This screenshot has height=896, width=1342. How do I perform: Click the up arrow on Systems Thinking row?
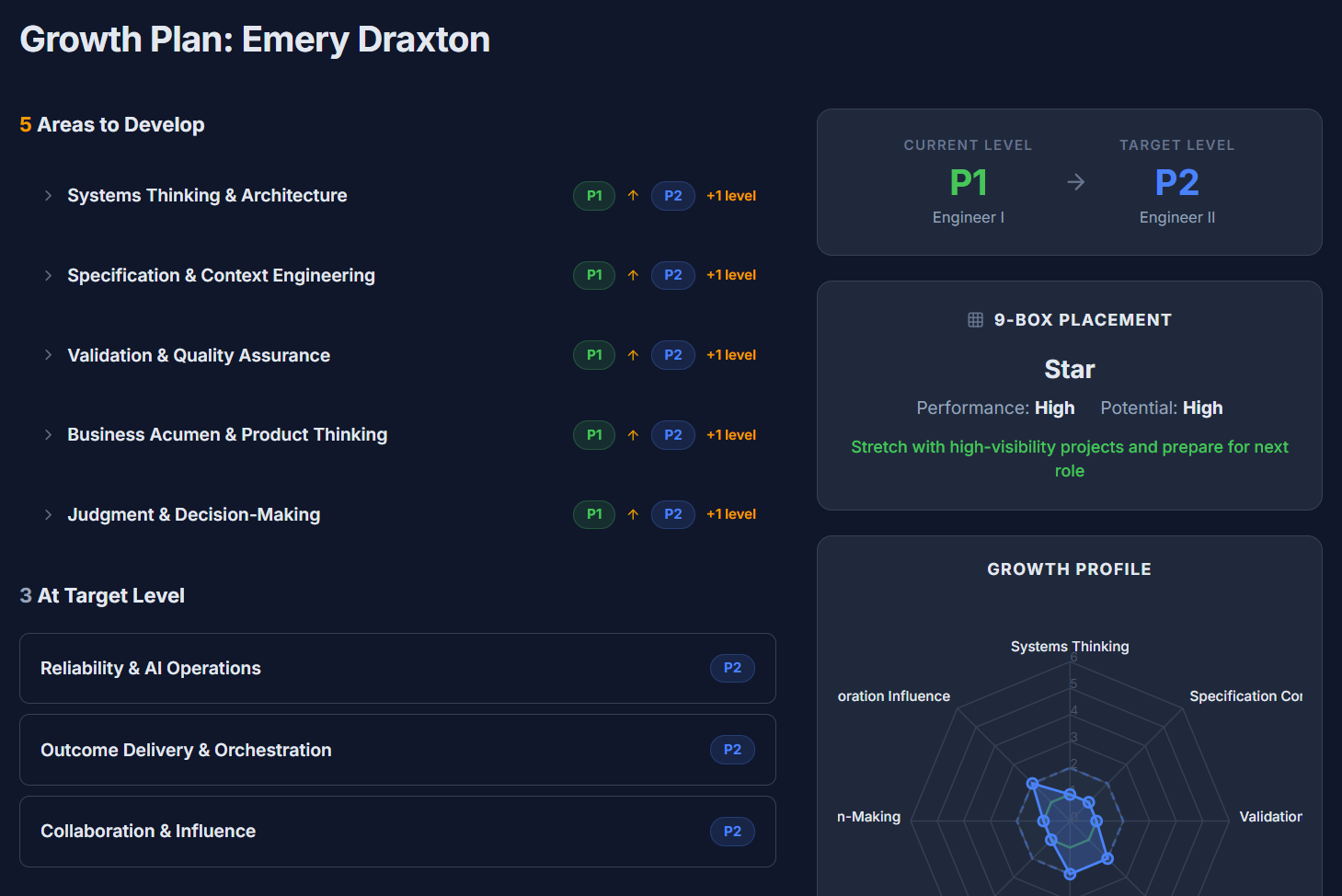click(633, 196)
